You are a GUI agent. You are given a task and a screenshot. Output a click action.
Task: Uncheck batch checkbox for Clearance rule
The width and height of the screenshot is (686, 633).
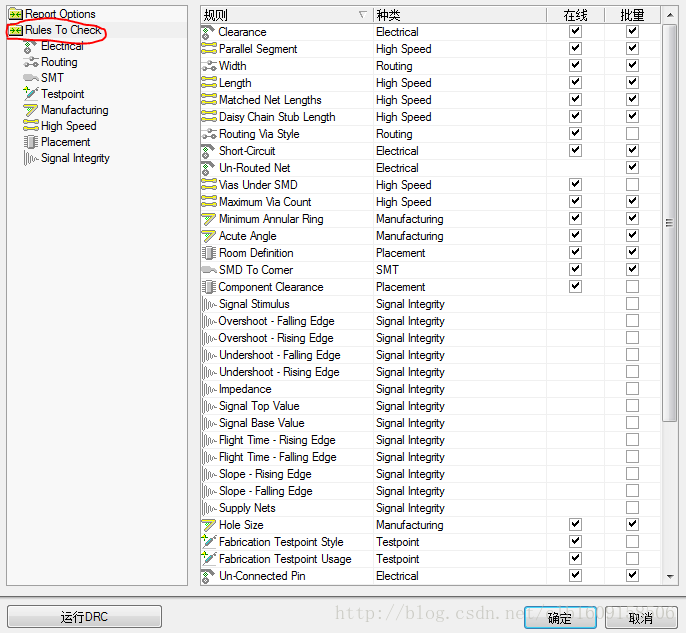tap(632, 31)
